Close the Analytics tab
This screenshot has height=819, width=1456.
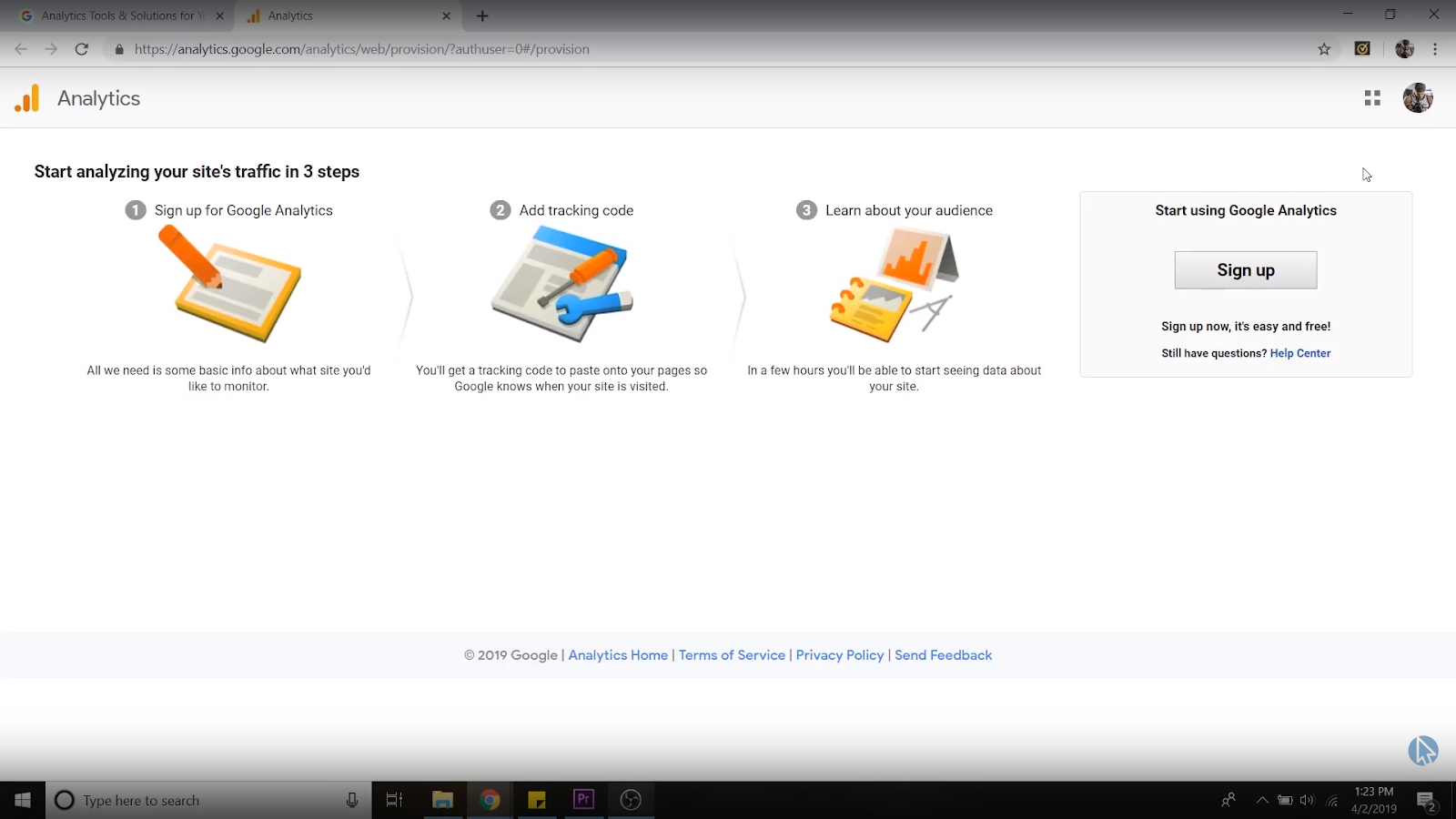click(446, 15)
